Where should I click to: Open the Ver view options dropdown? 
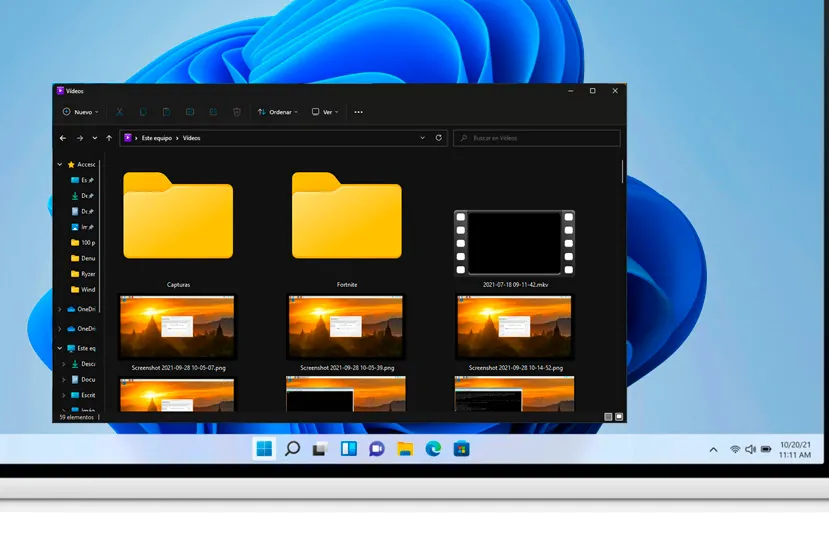[x=325, y=112]
